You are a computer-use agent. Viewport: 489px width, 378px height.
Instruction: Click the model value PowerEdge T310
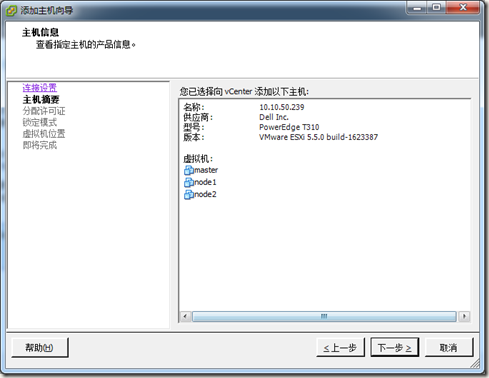[x=289, y=127]
